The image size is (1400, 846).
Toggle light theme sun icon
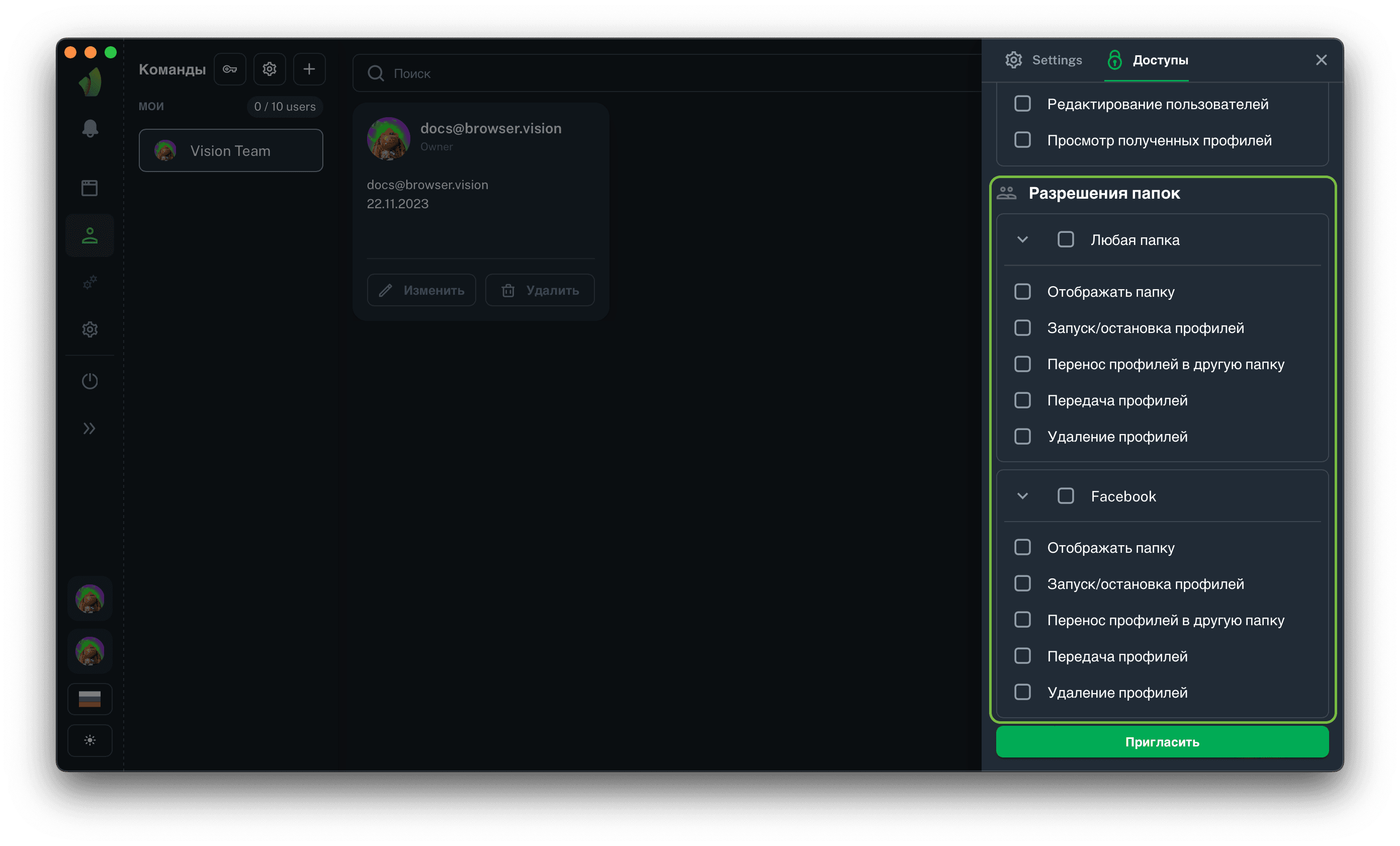pos(90,740)
